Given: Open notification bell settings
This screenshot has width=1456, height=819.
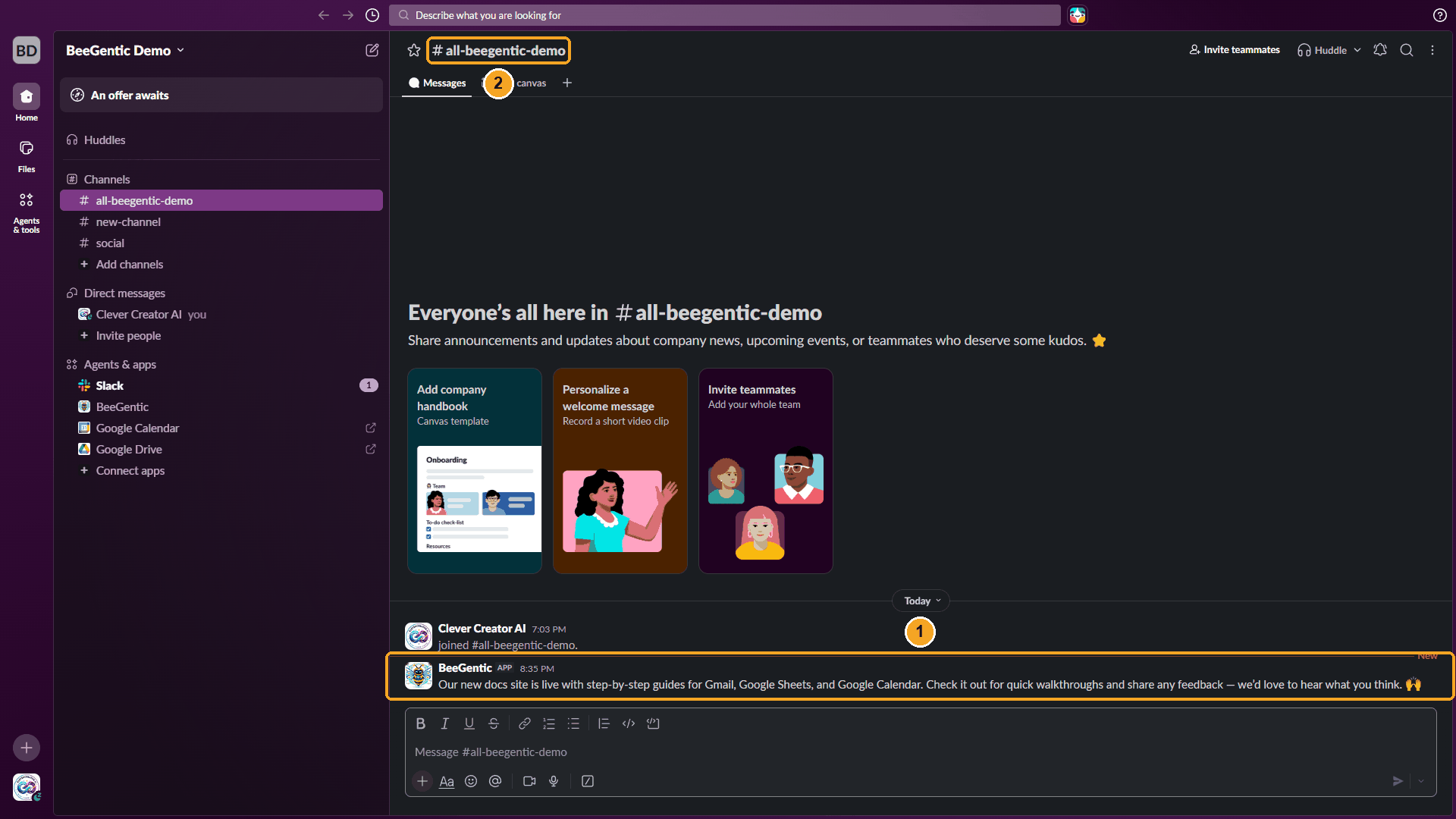Looking at the screenshot, I should pos(1380,50).
